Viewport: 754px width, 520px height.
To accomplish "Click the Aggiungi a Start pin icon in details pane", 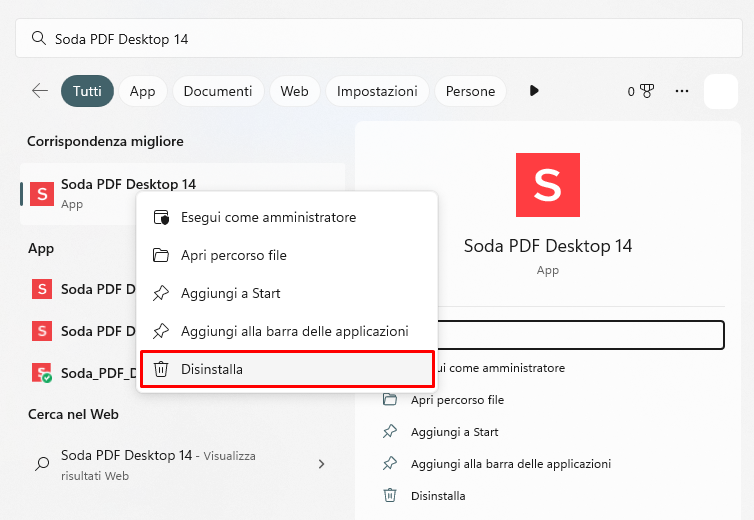I will coord(390,431).
